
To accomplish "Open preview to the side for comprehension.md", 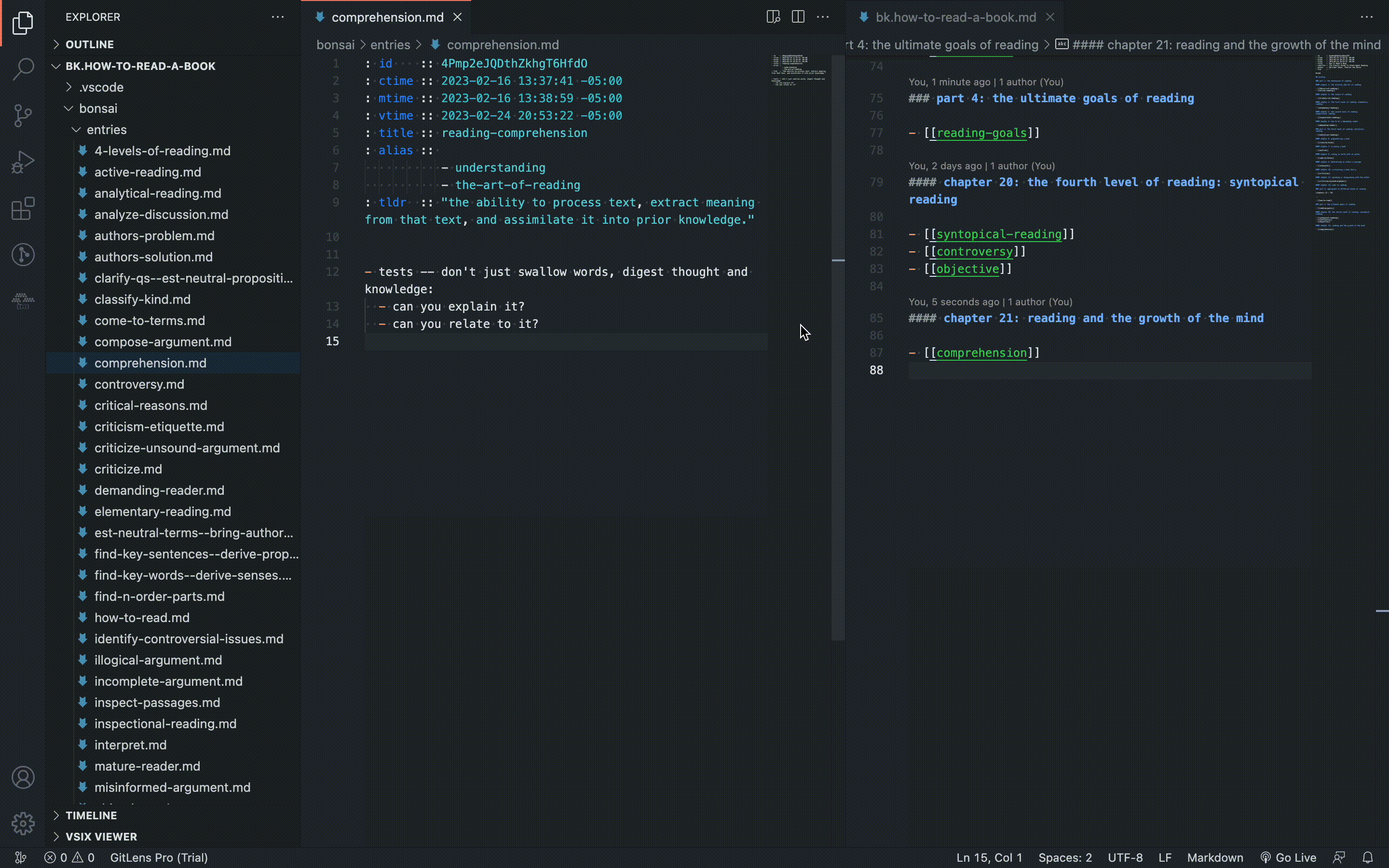I will (773, 17).
